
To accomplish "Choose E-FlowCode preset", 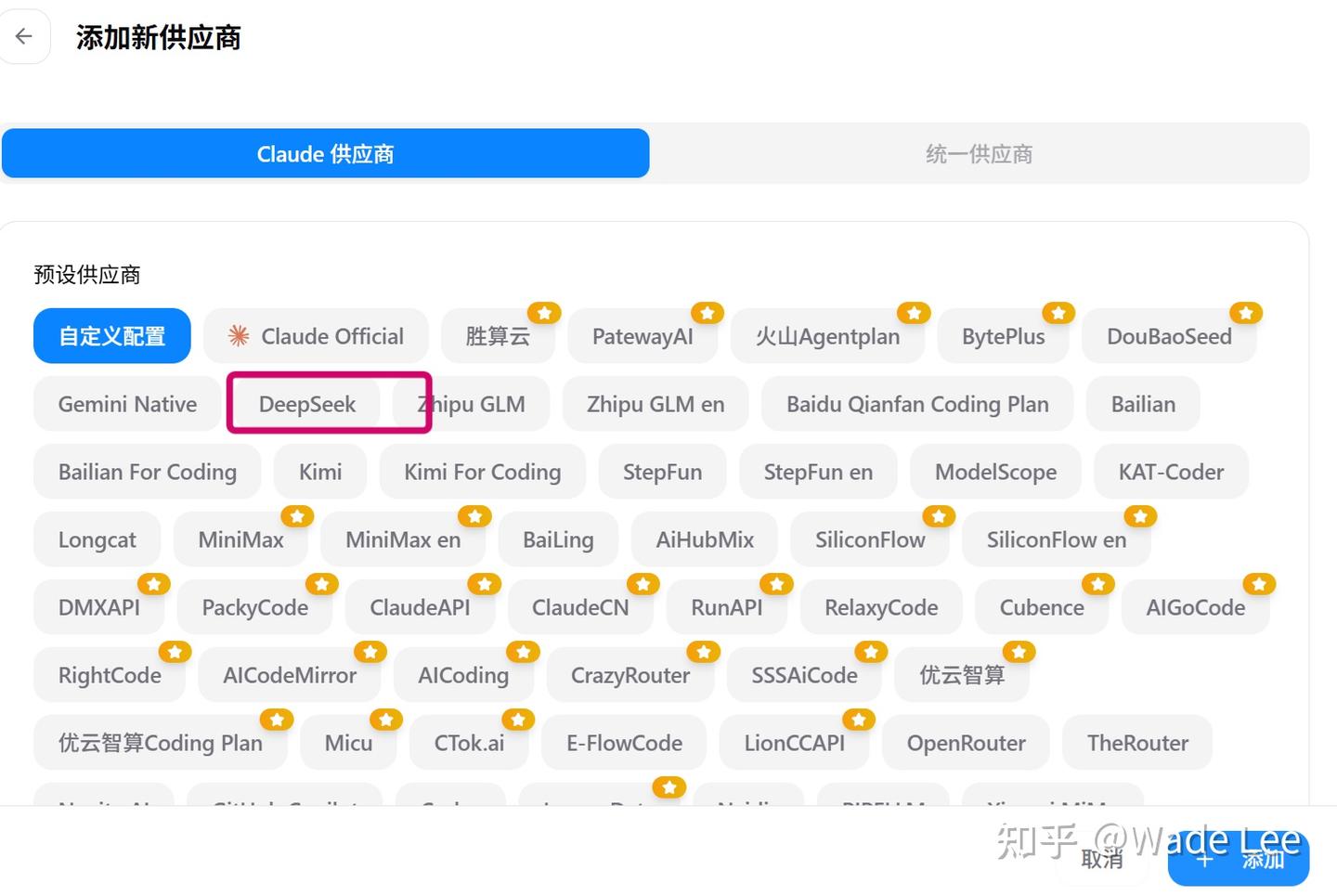I will (x=624, y=743).
